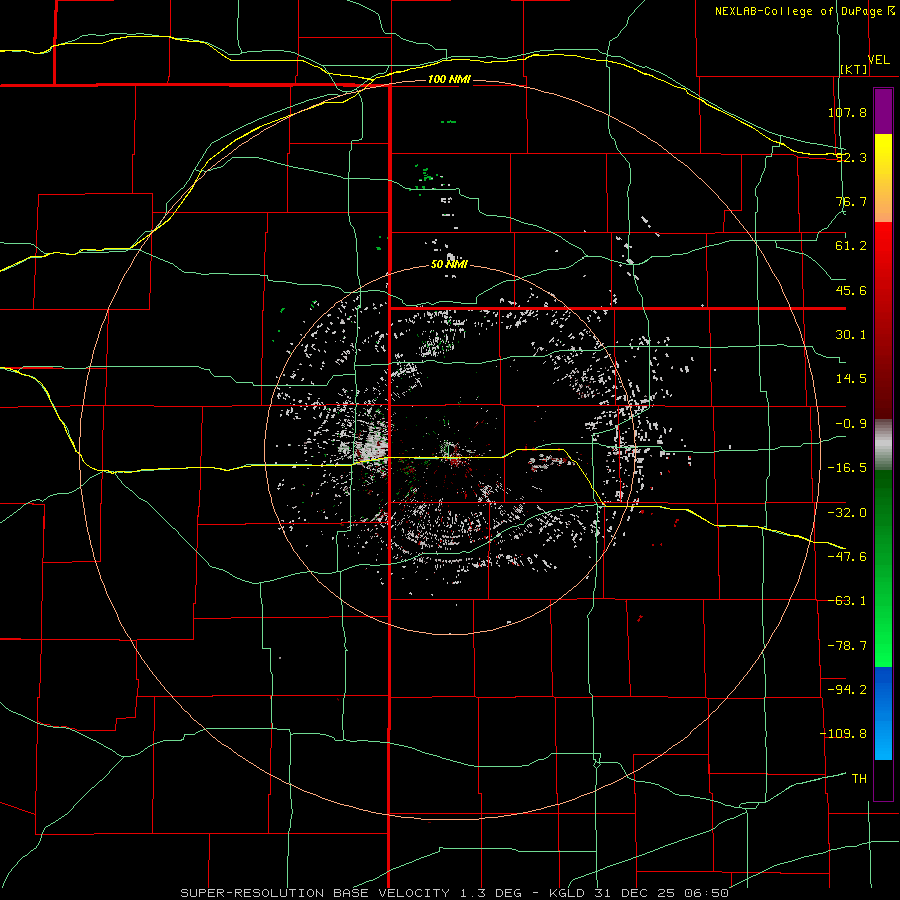Click the -47.6 value on velocity scale

(x=847, y=557)
